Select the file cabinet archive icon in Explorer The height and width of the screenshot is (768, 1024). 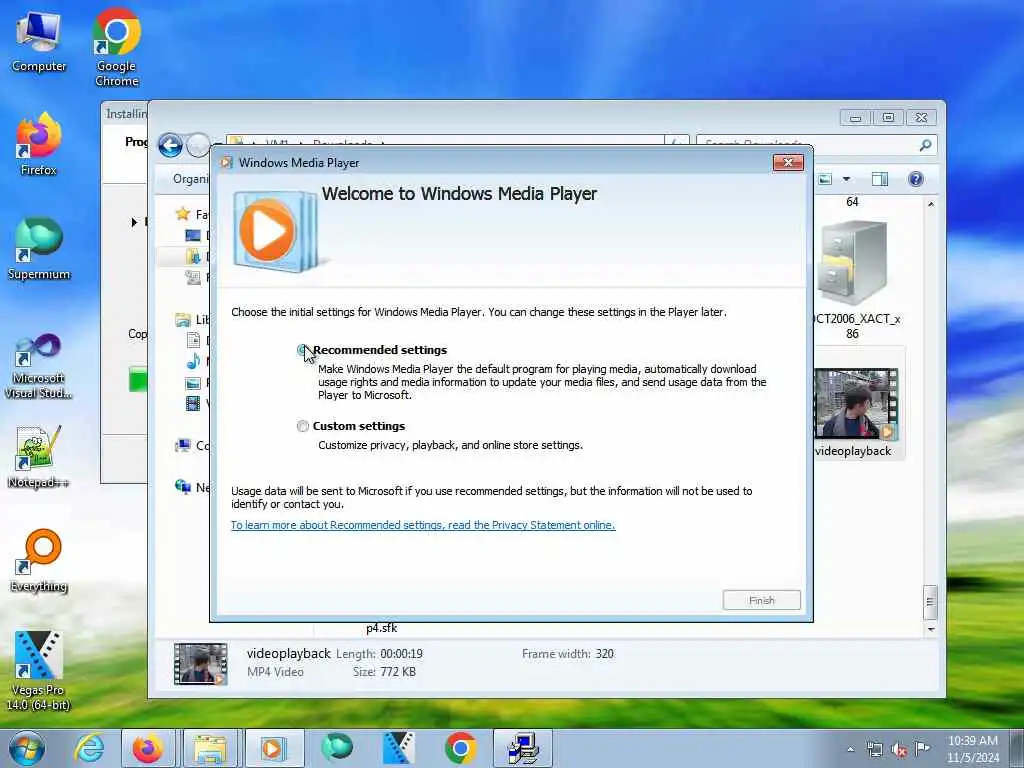853,263
